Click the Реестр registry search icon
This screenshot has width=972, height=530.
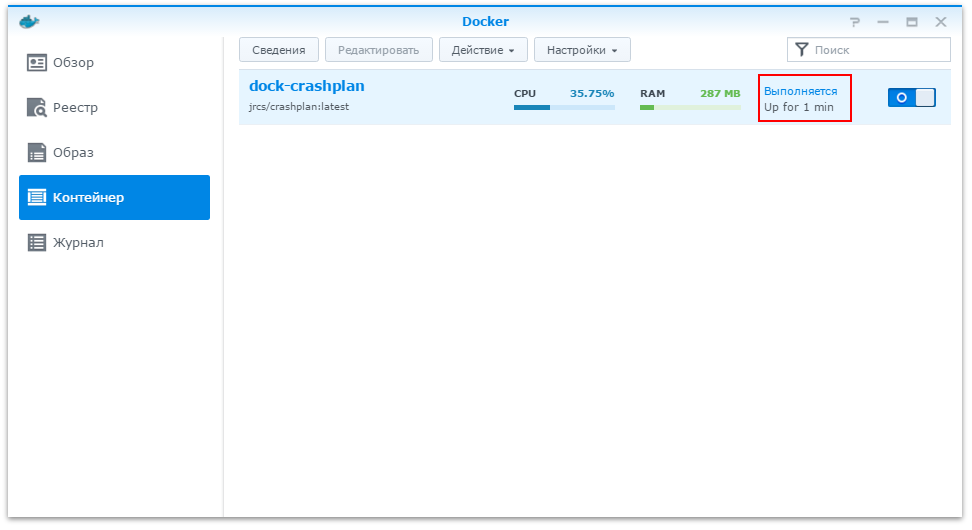(x=37, y=107)
